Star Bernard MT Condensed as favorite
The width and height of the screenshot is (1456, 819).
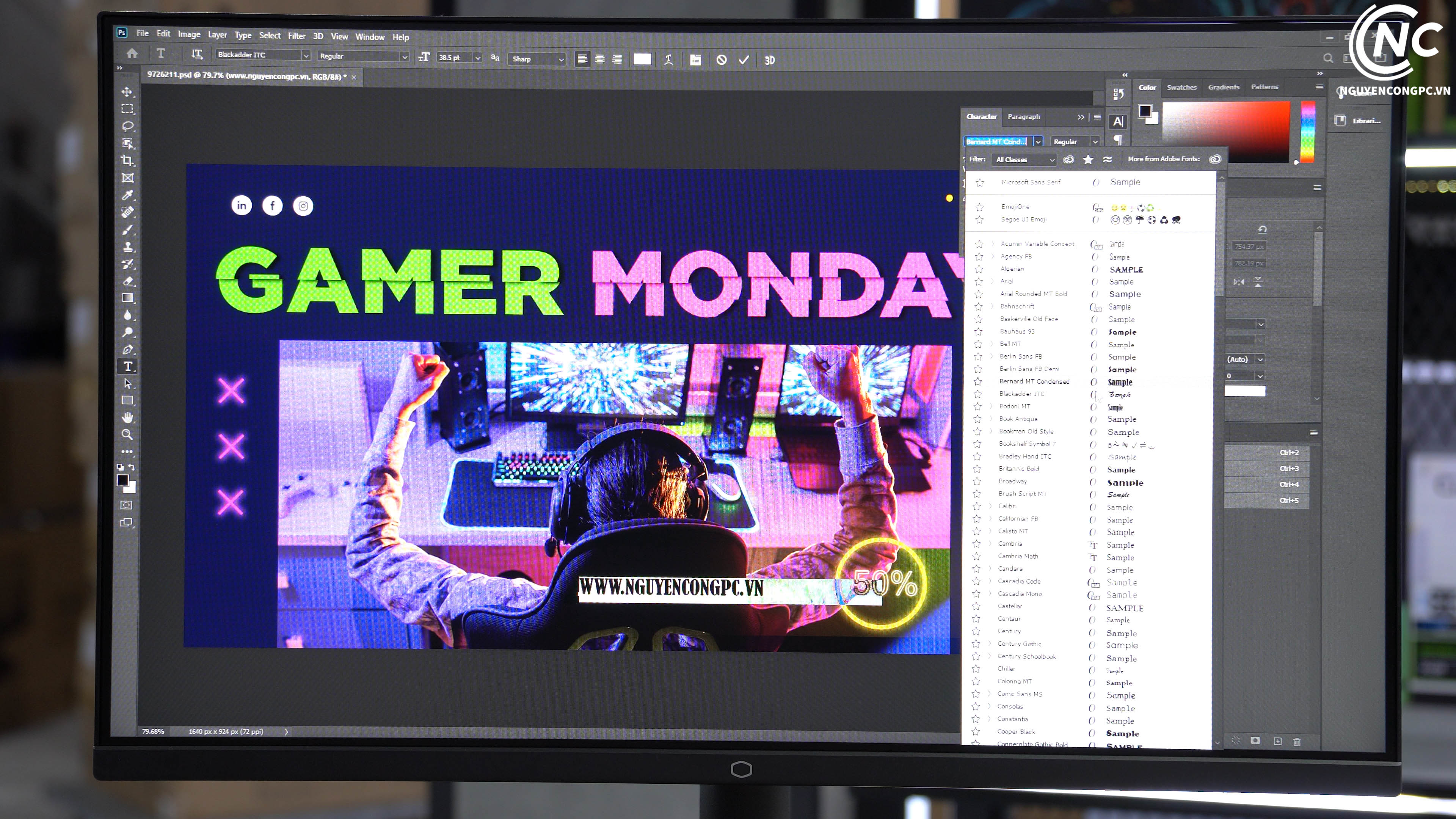click(978, 381)
